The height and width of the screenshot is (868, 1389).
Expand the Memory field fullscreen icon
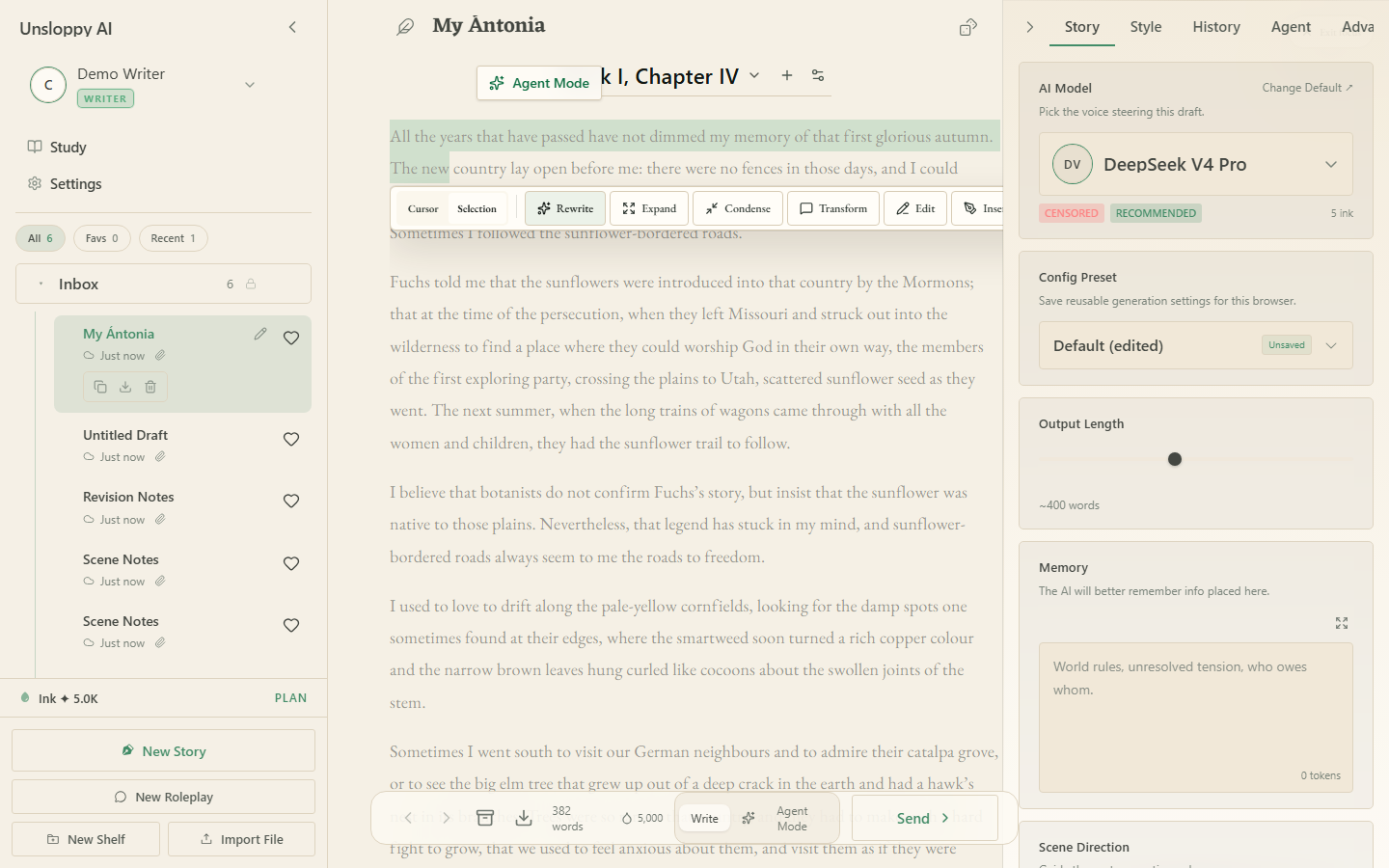tap(1342, 623)
